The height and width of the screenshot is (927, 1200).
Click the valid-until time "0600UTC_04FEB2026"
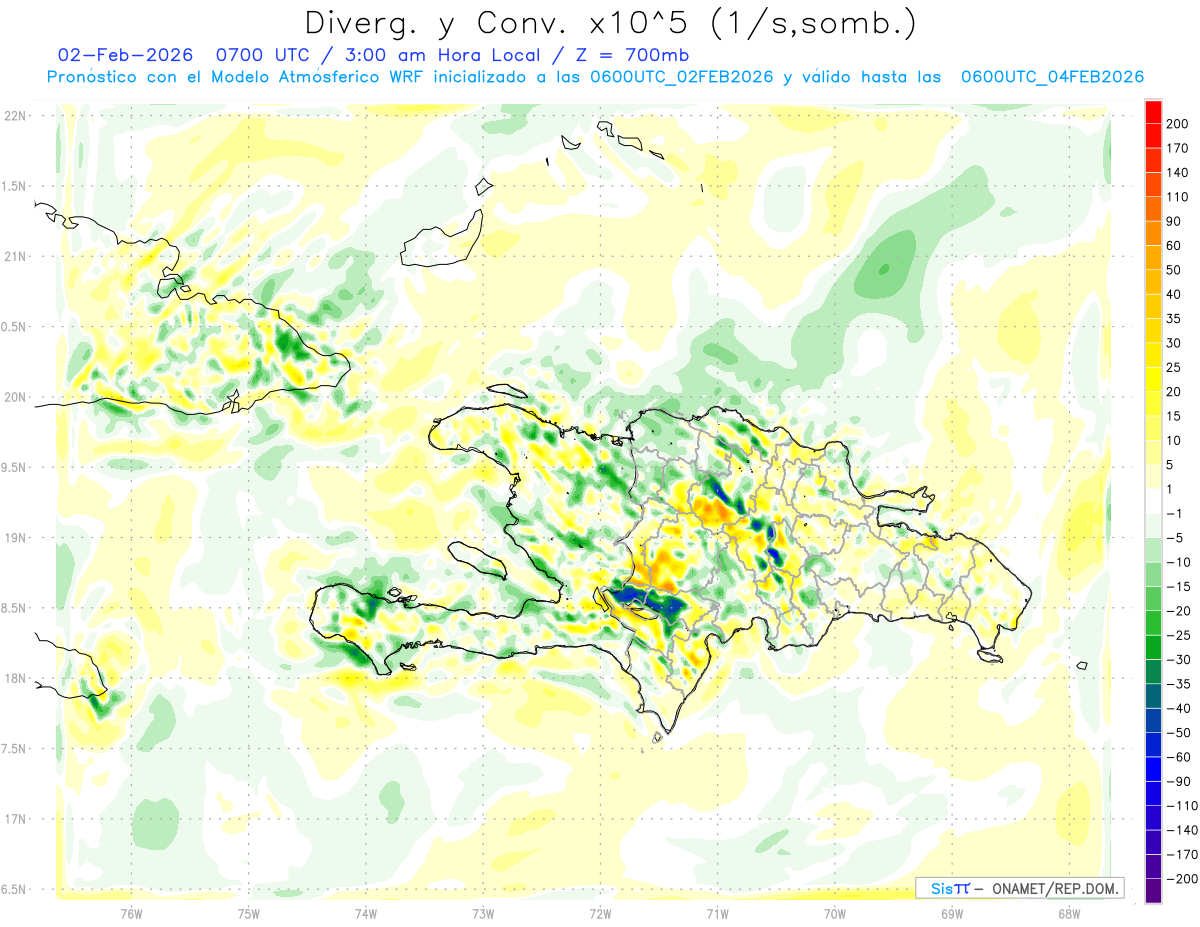pyautogui.click(x=1052, y=77)
